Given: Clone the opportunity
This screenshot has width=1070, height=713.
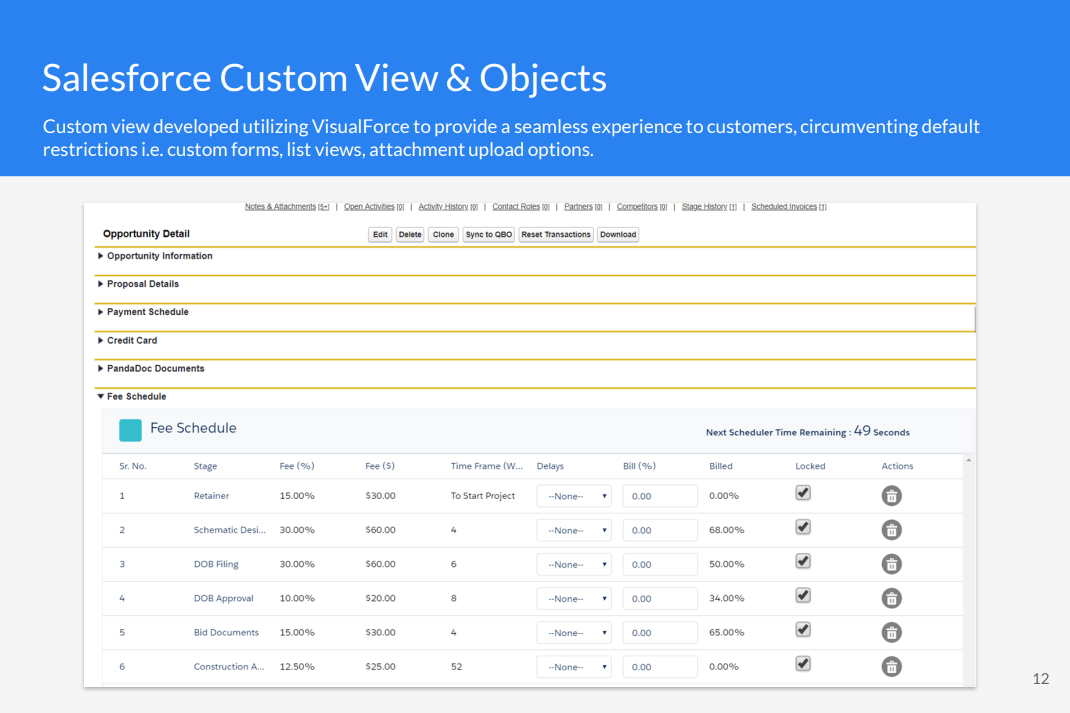Looking at the screenshot, I should 443,235.
